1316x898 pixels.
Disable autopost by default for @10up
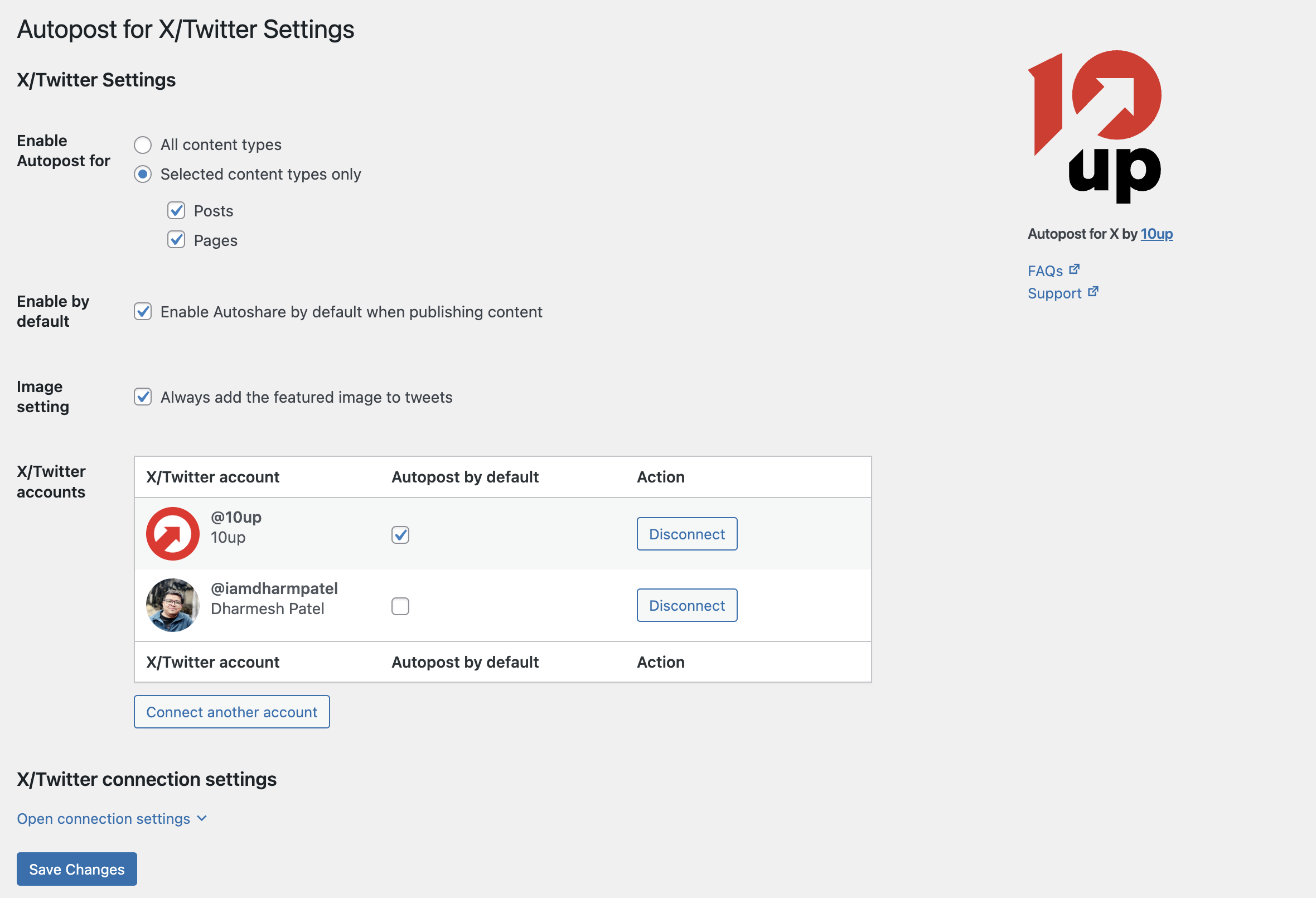click(400, 535)
